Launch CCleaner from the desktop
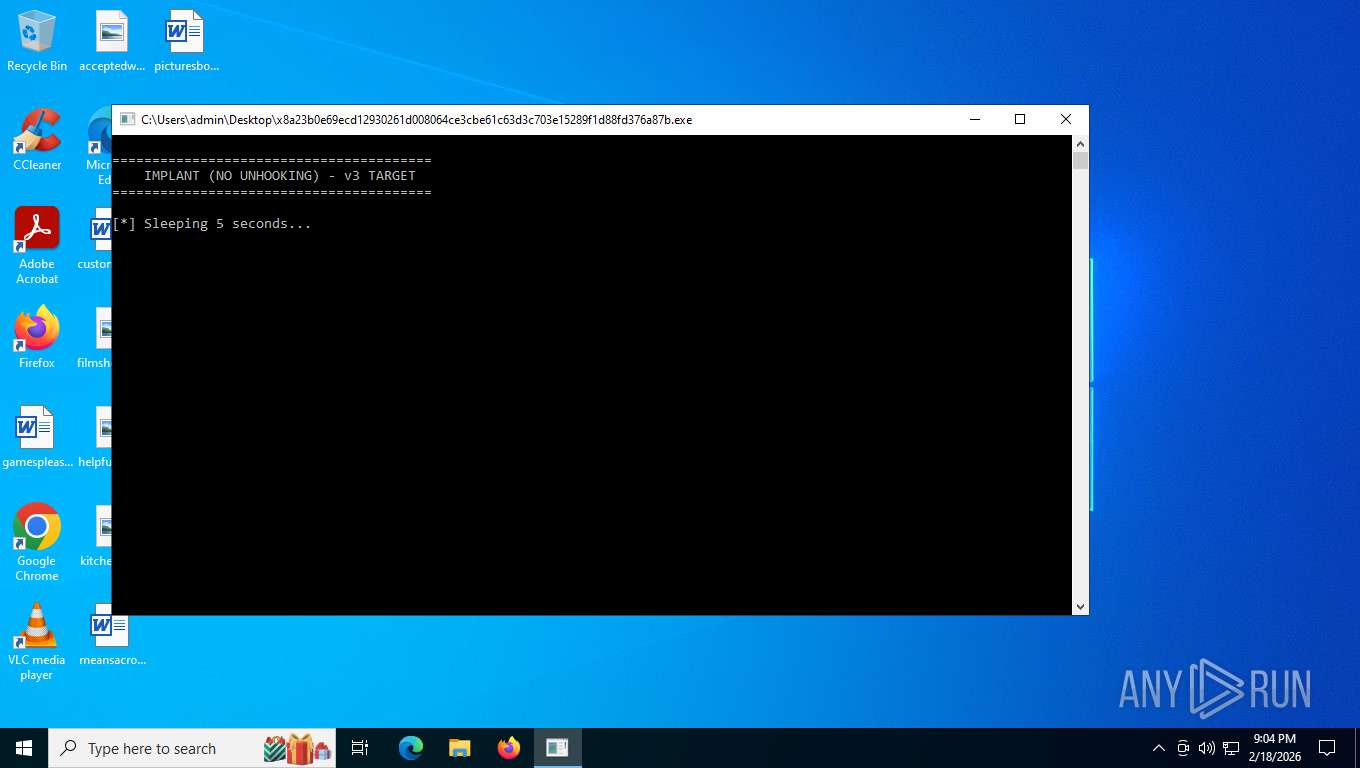 point(37,141)
